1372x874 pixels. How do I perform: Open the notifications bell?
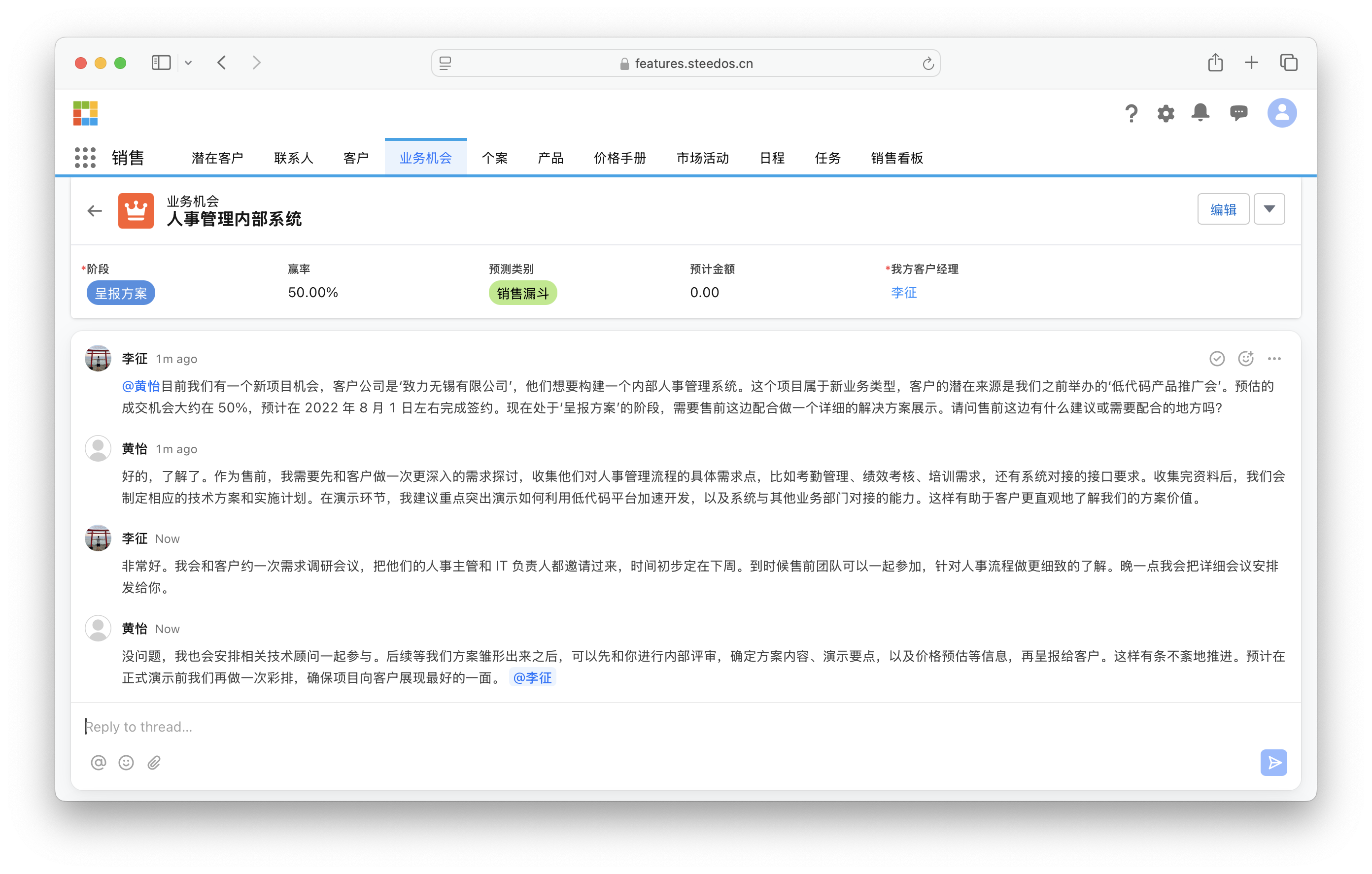pyautogui.click(x=1200, y=112)
